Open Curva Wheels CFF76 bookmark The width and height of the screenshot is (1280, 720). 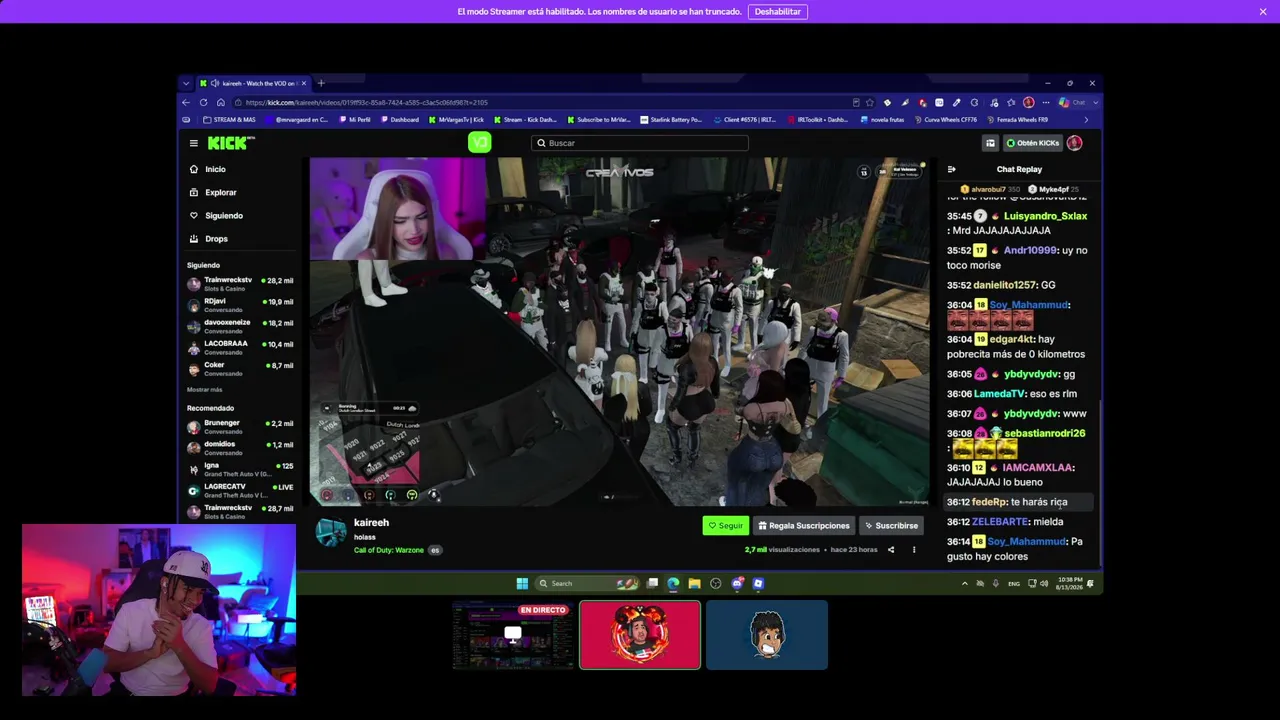[x=946, y=120]
